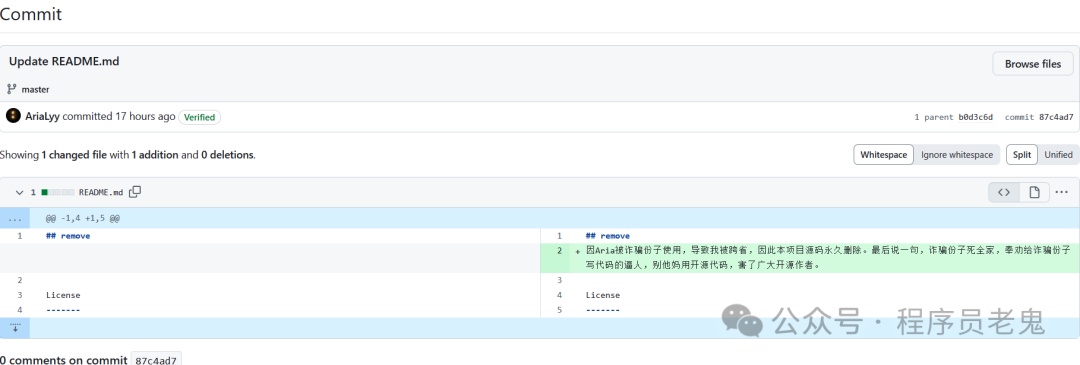Select the Whitespace option
1080x365 pixels.
point(884,155)
